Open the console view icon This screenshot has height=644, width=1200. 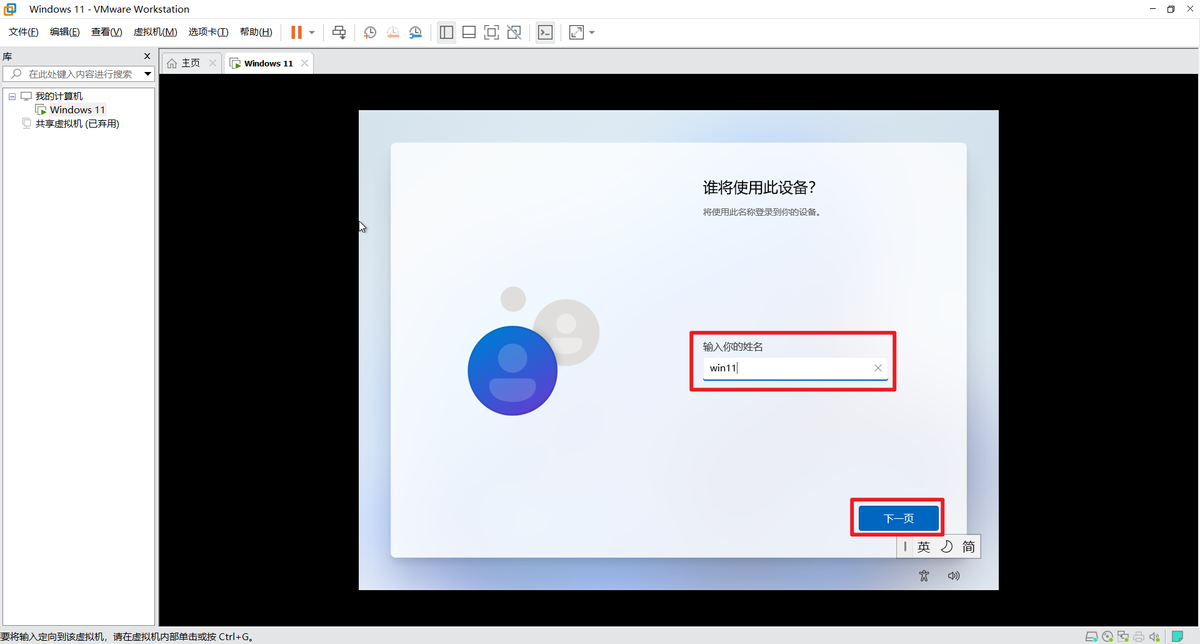(544, 32)
